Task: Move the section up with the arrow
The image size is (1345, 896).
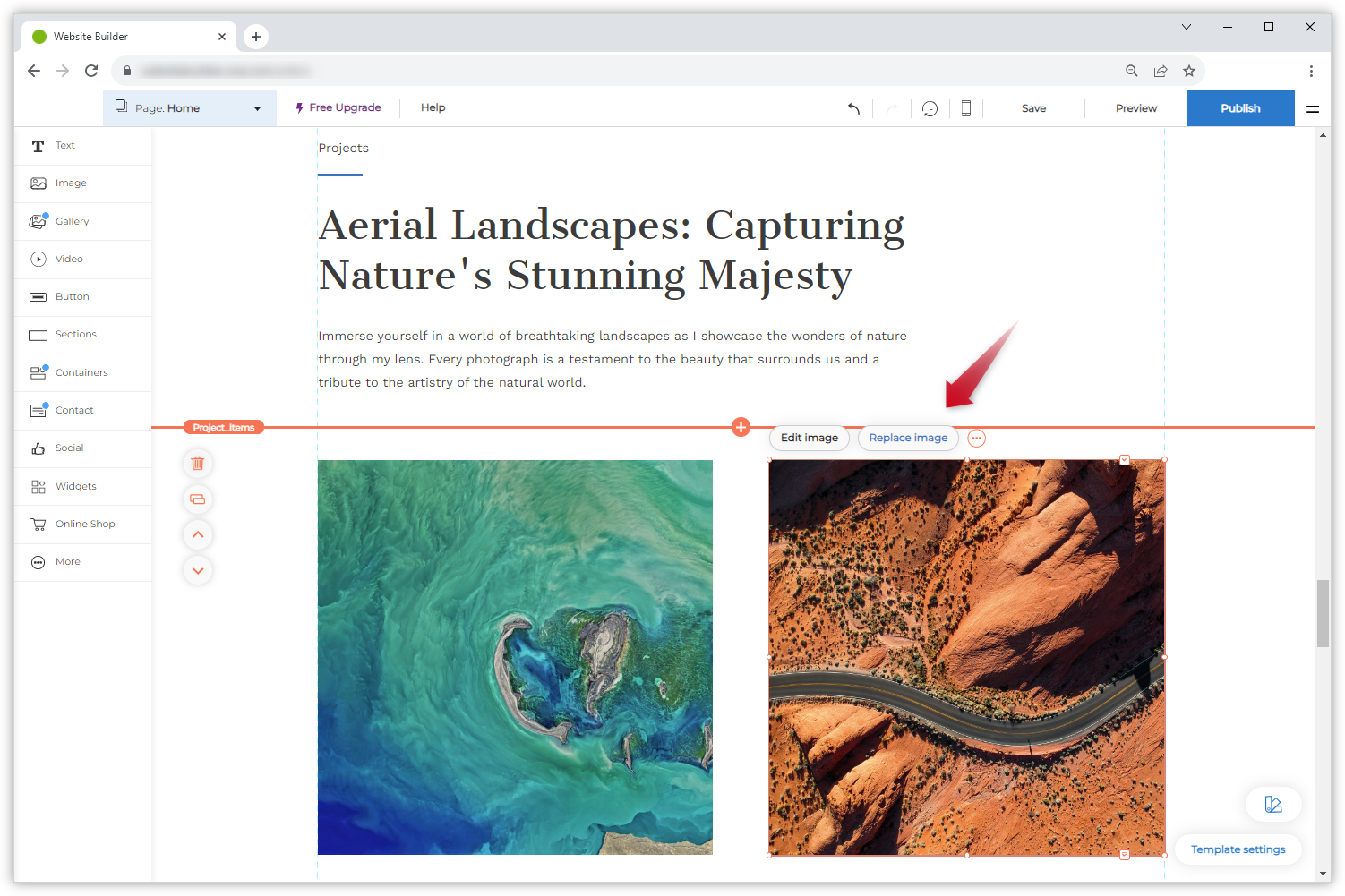Action: click(x=198, y=535)
